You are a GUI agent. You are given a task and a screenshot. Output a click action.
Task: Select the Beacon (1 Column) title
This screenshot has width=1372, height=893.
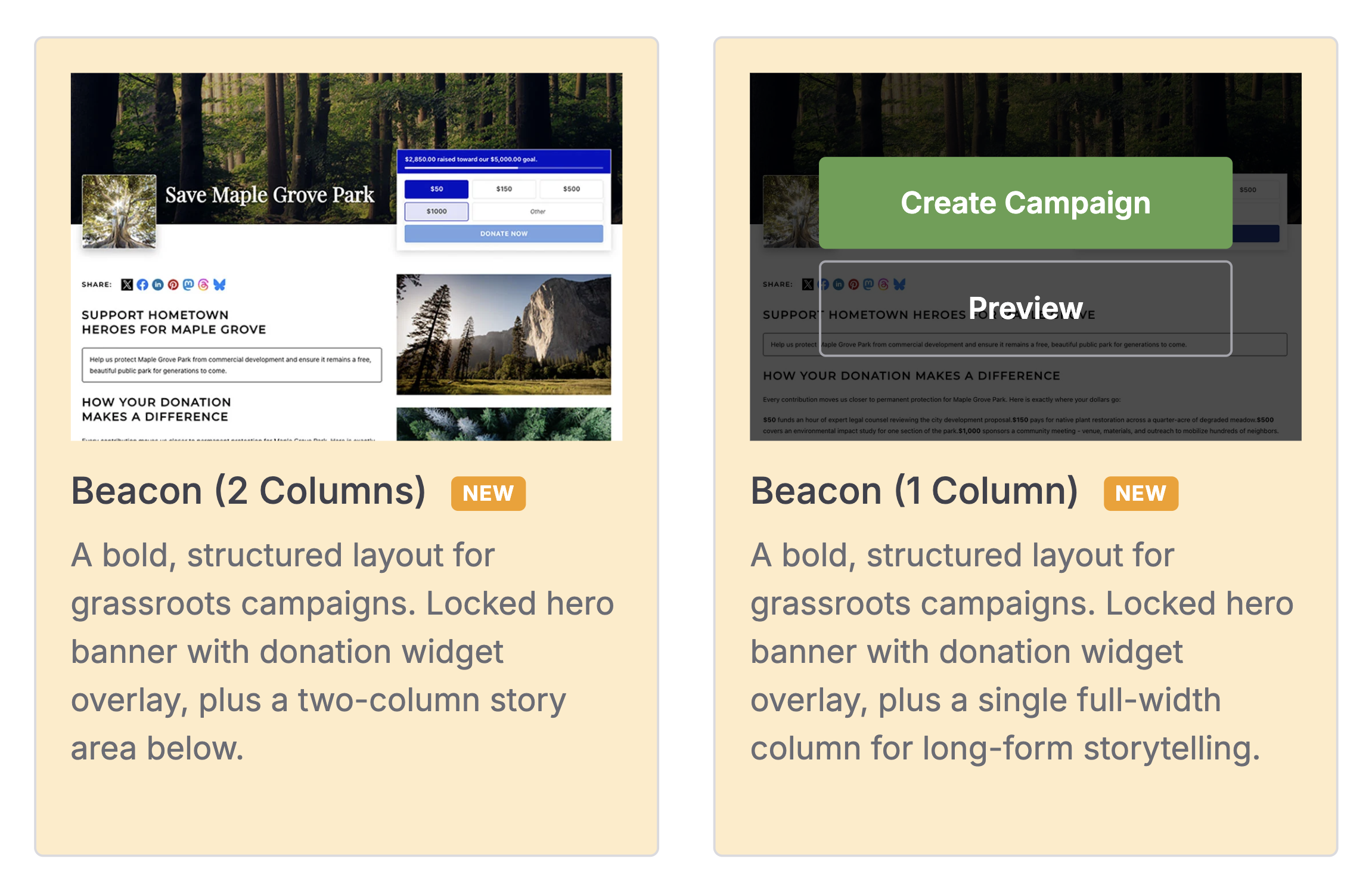pyautogui.click(x=914, y=491)
